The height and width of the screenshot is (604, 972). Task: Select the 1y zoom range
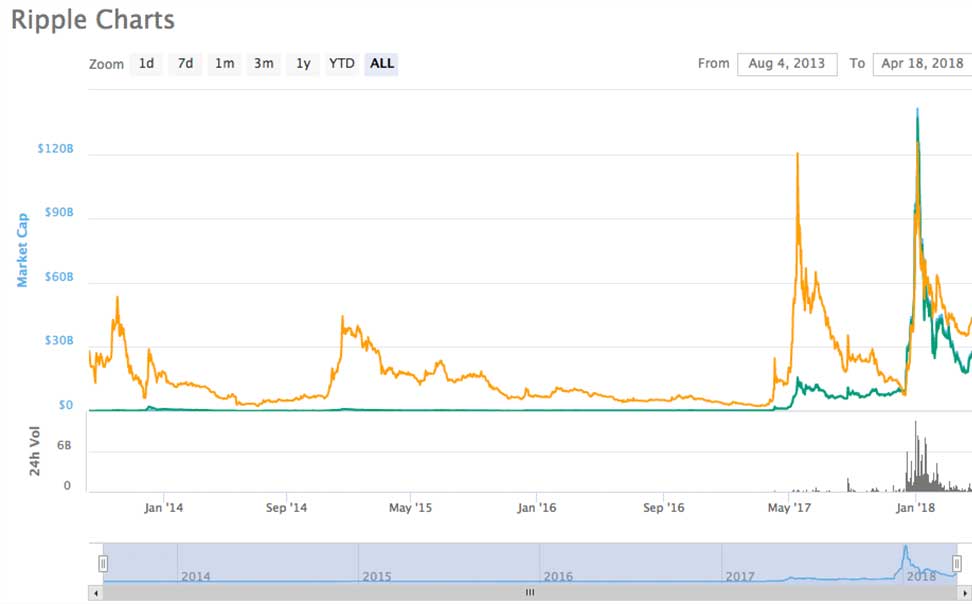point(302,63)
